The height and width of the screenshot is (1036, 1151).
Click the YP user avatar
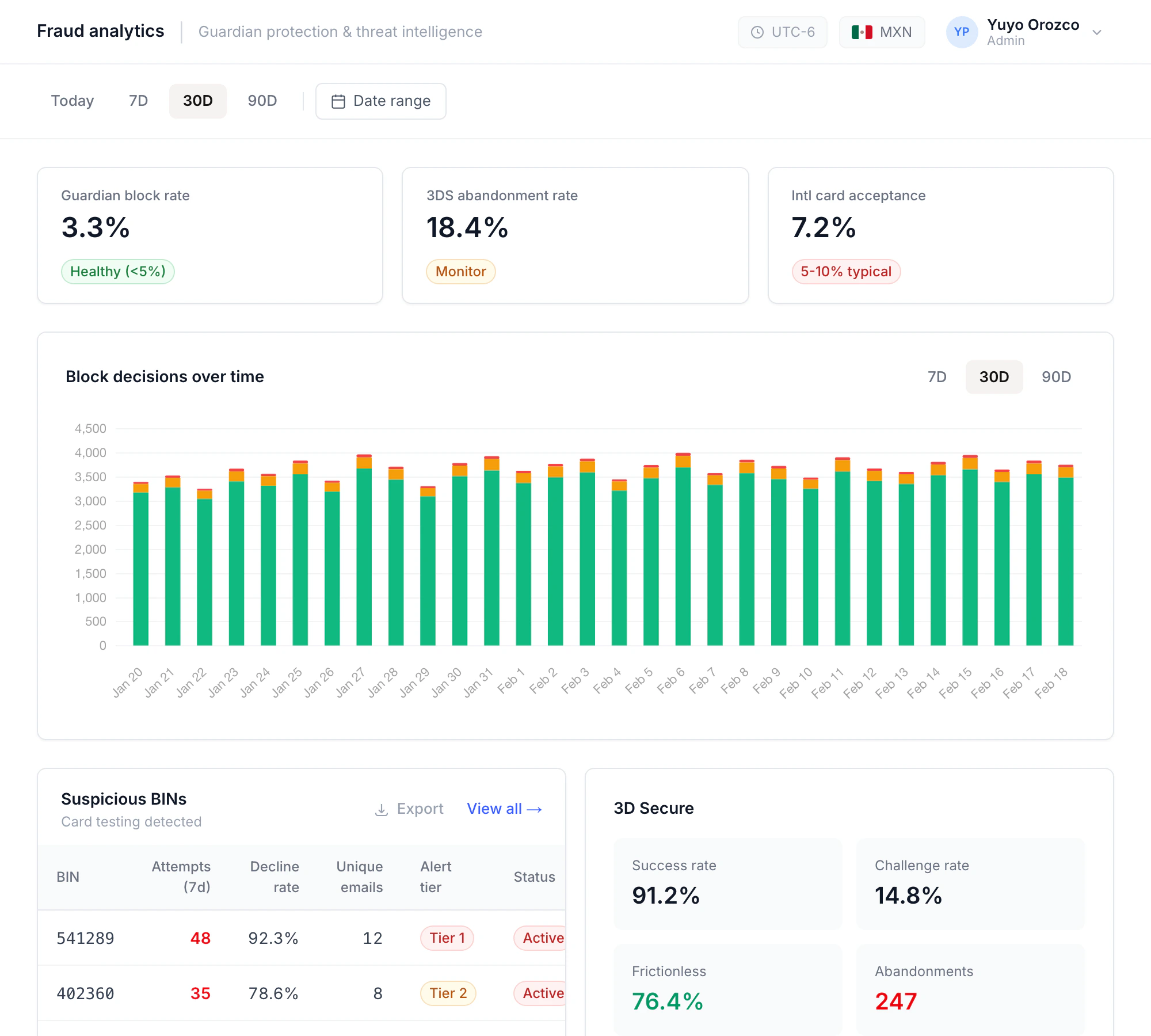(962, 32)
